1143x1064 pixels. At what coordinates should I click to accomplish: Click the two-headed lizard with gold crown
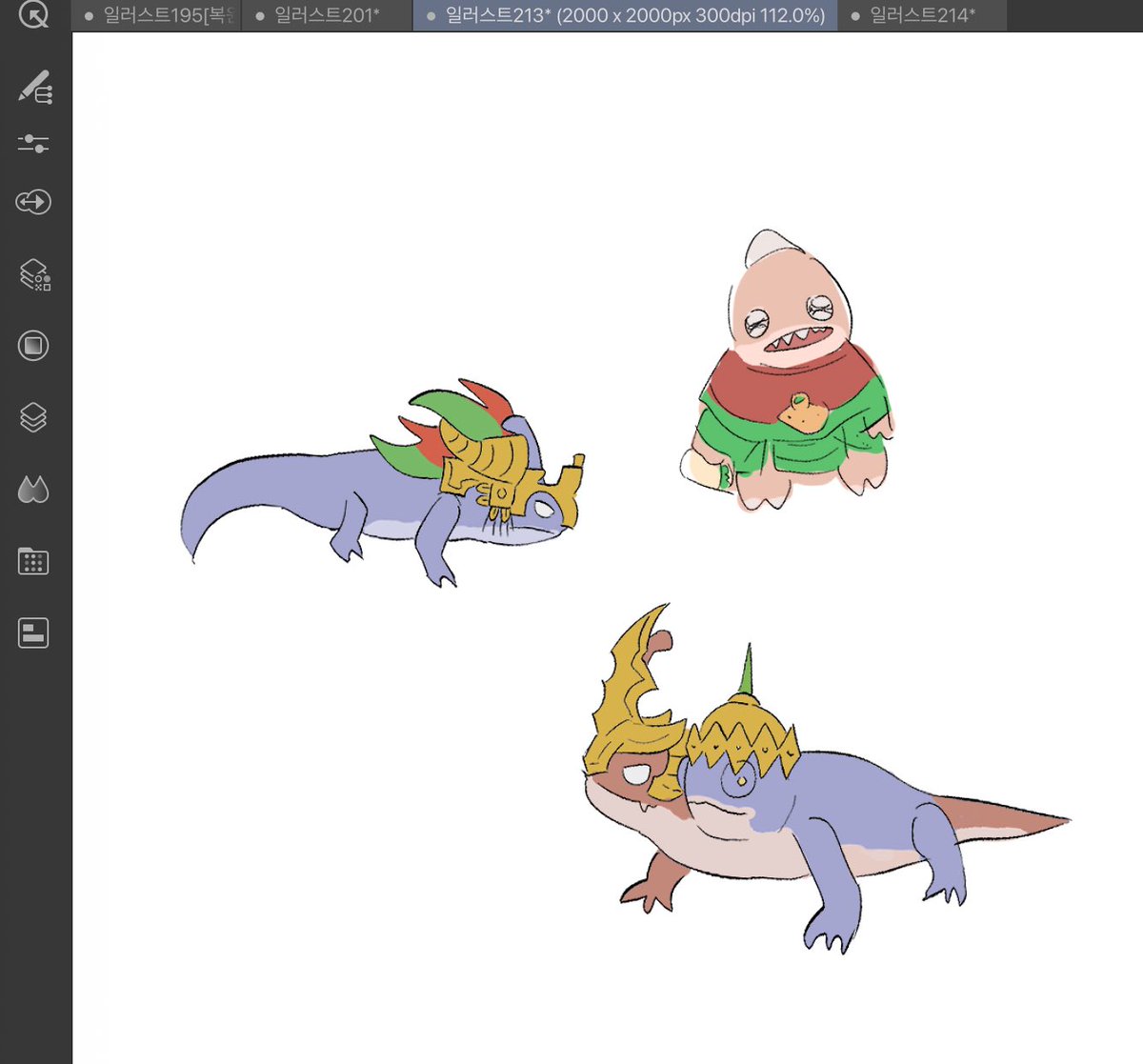[825, 779]
